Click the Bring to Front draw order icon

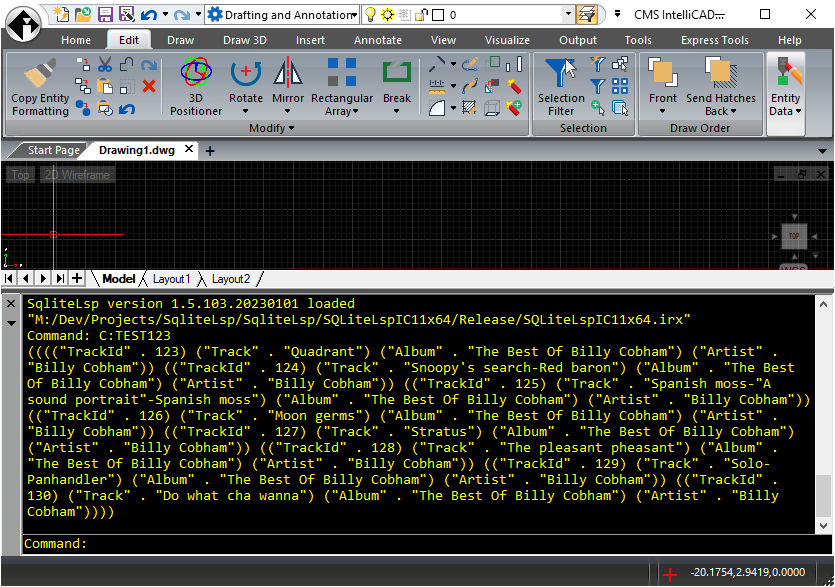coord(662,73)
